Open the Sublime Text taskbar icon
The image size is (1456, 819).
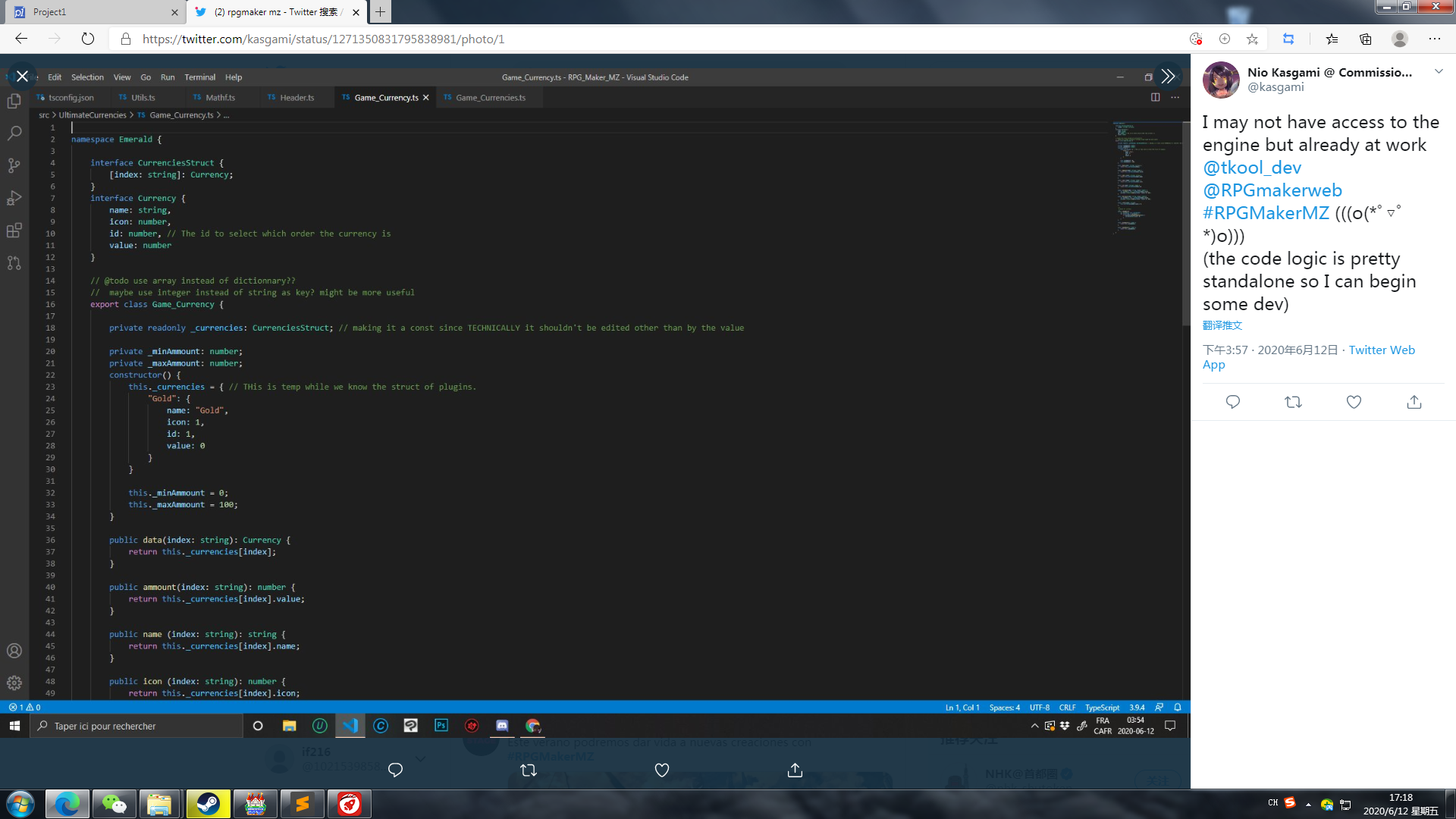click(x=303, y=804)
